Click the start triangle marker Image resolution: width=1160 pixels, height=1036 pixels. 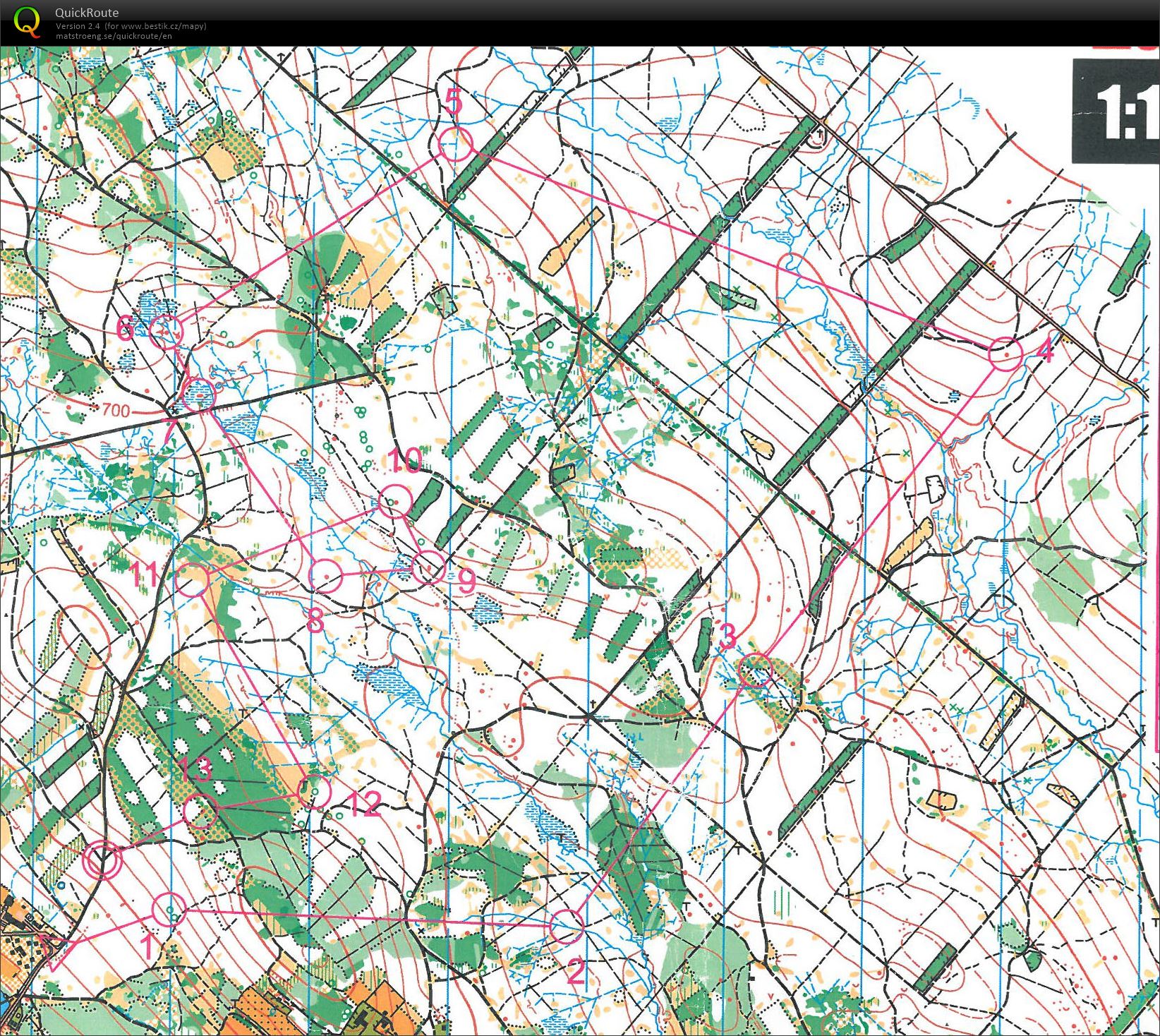(55, 951)
